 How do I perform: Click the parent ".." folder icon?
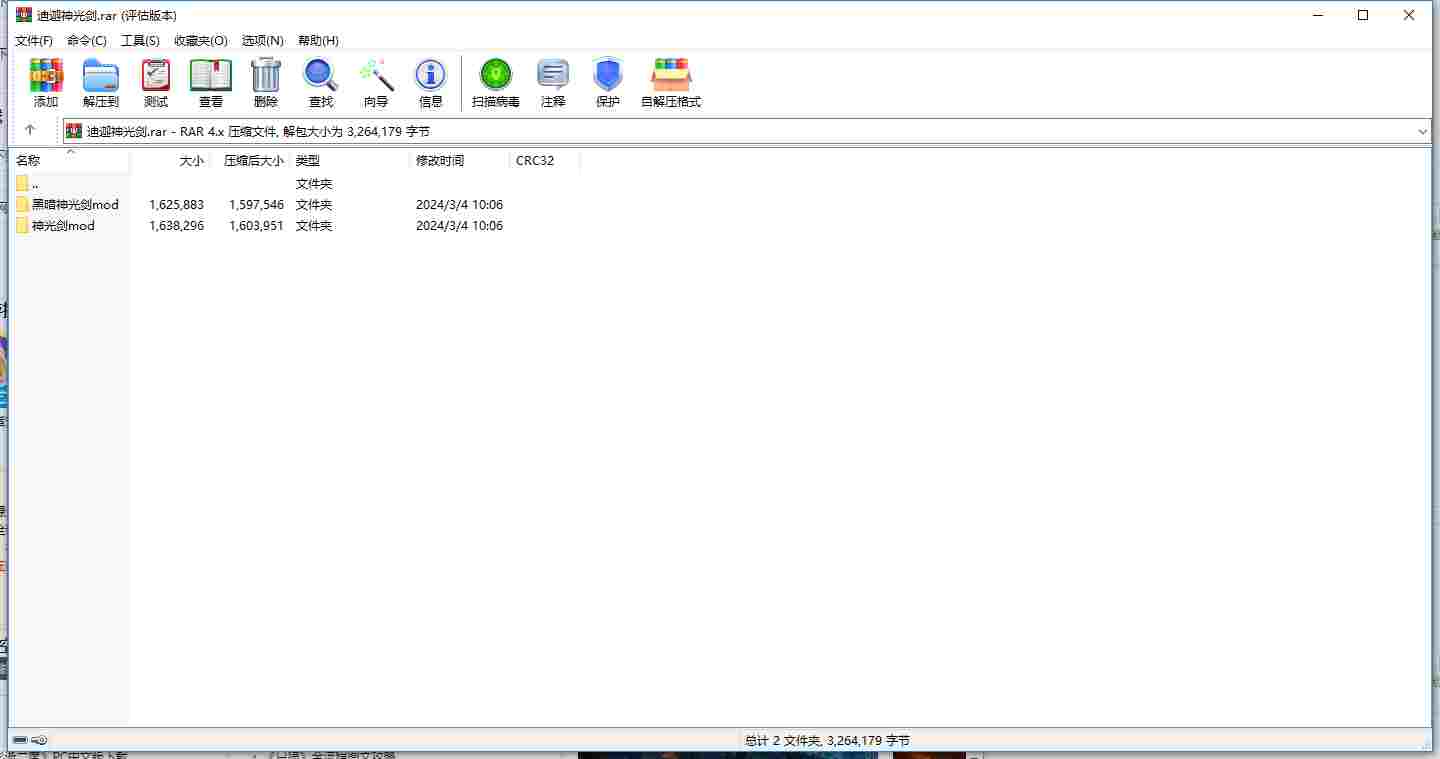23,183
